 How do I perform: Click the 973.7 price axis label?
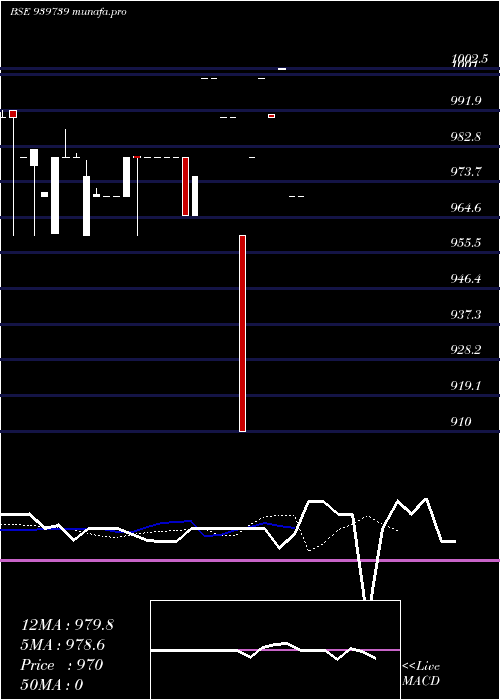click(x=466, y=172)
